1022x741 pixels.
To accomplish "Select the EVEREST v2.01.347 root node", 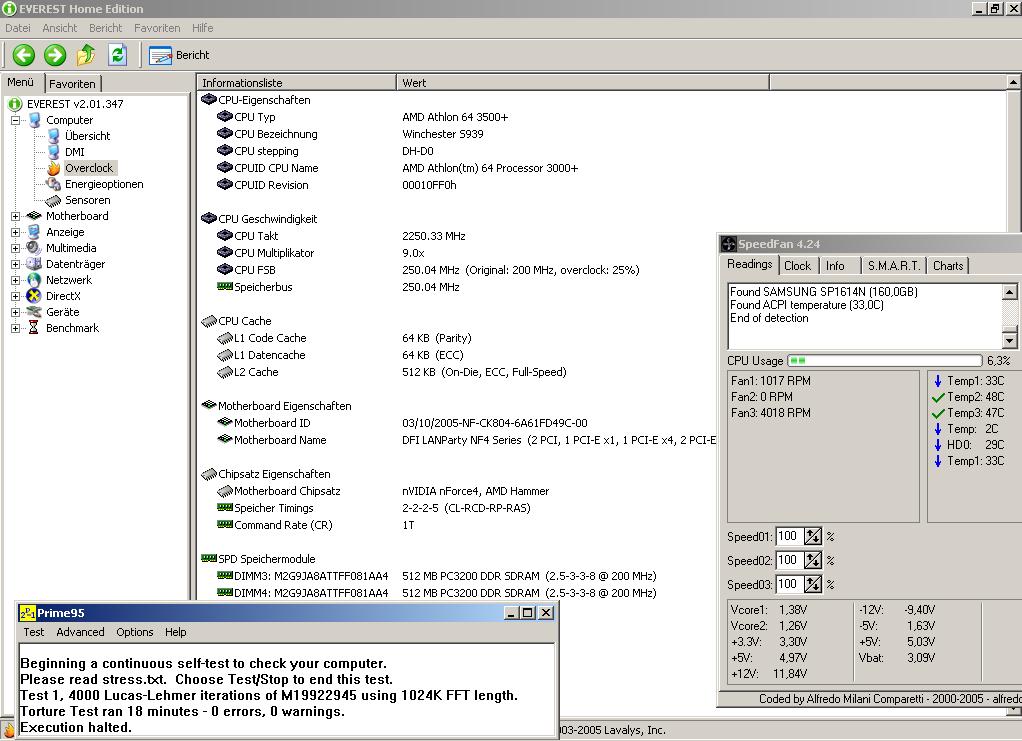I will tap(75, 104).
